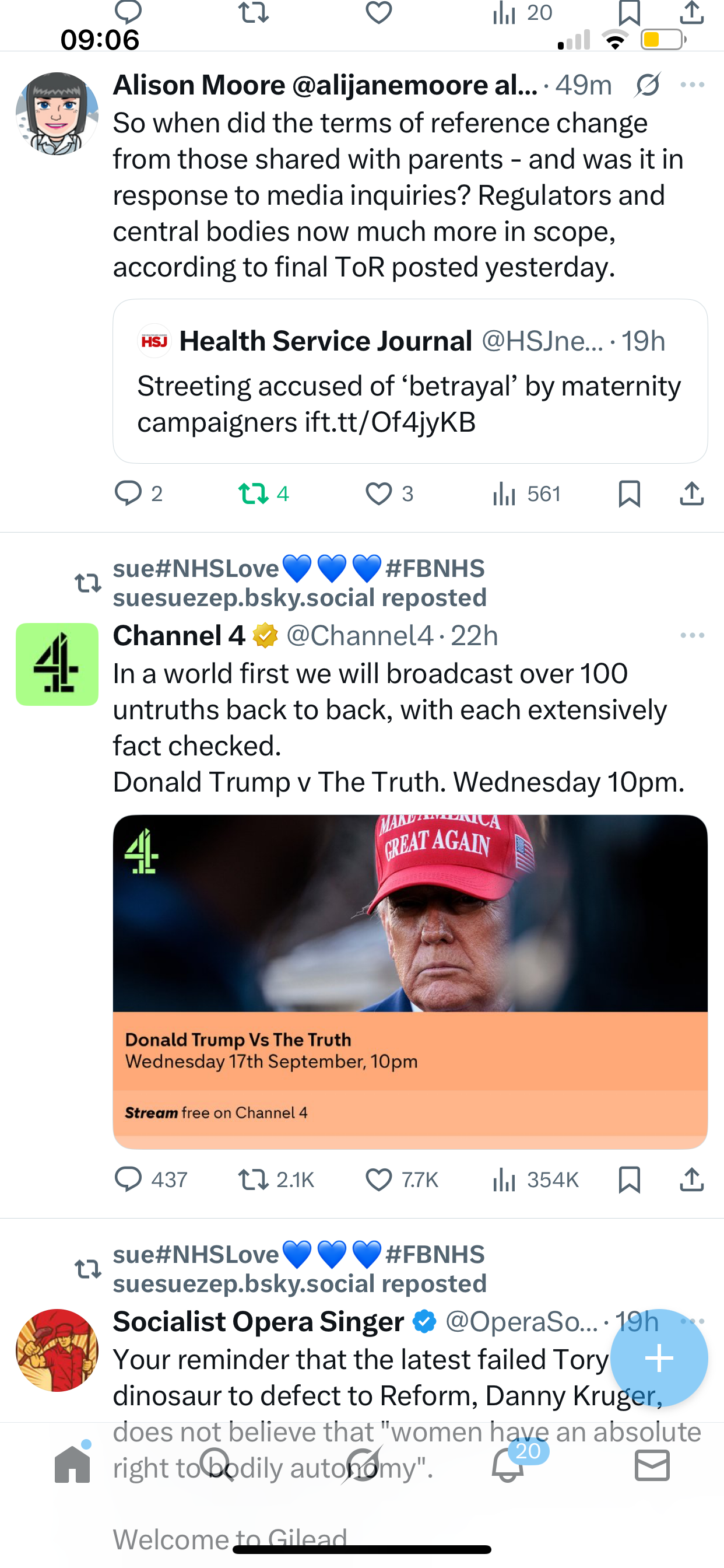724x1568 pixels.
Task: Open the Notifications tab
Action: point(508,1465)
